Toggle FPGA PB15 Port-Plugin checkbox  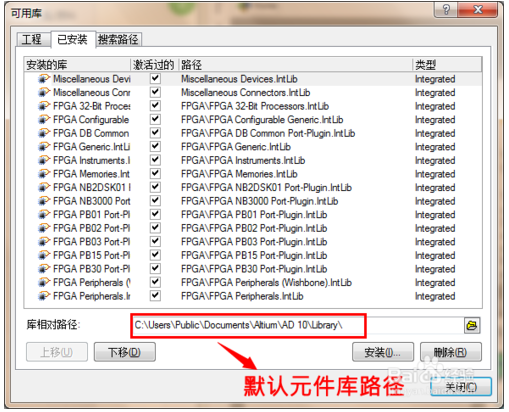click(x=155, y=255)
